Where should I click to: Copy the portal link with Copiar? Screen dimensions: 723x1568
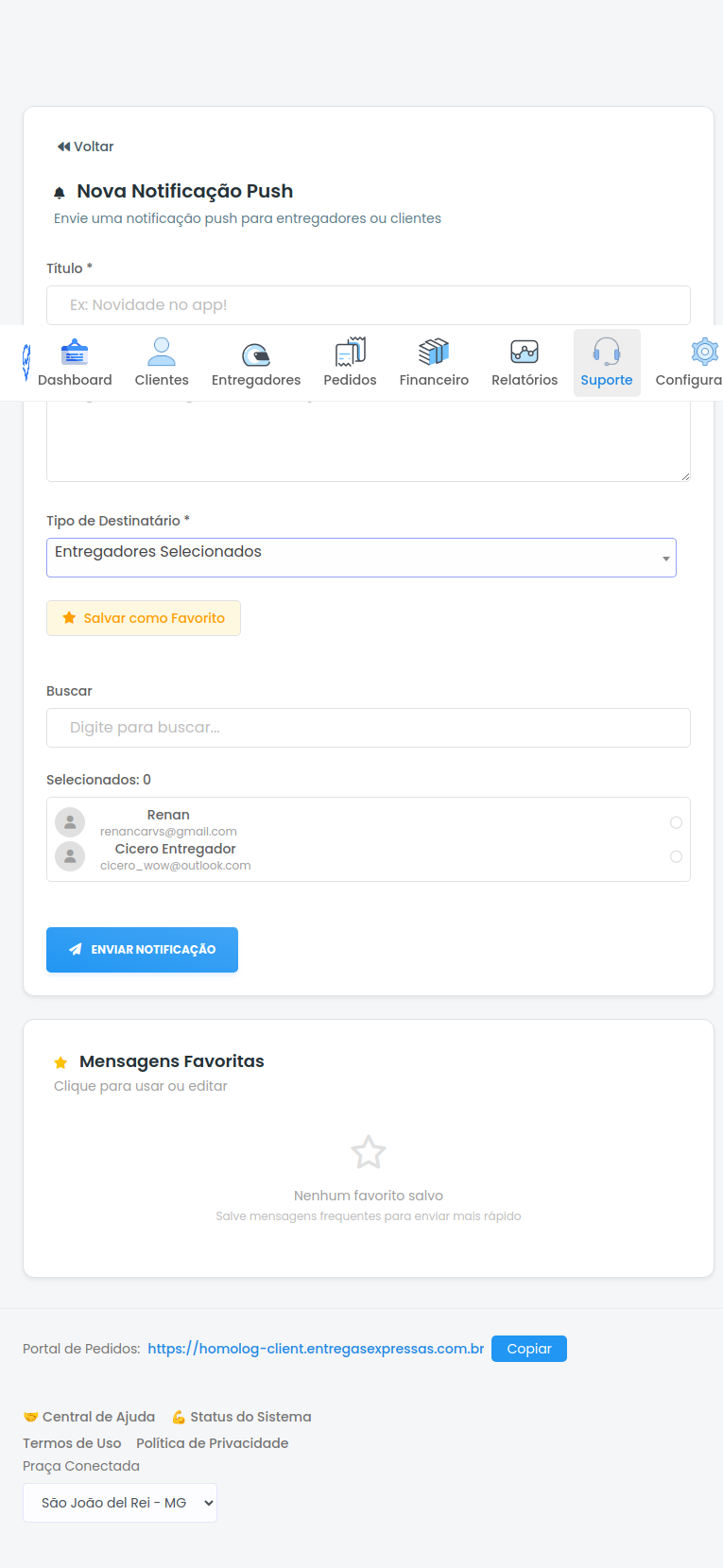coord(528,1349)
